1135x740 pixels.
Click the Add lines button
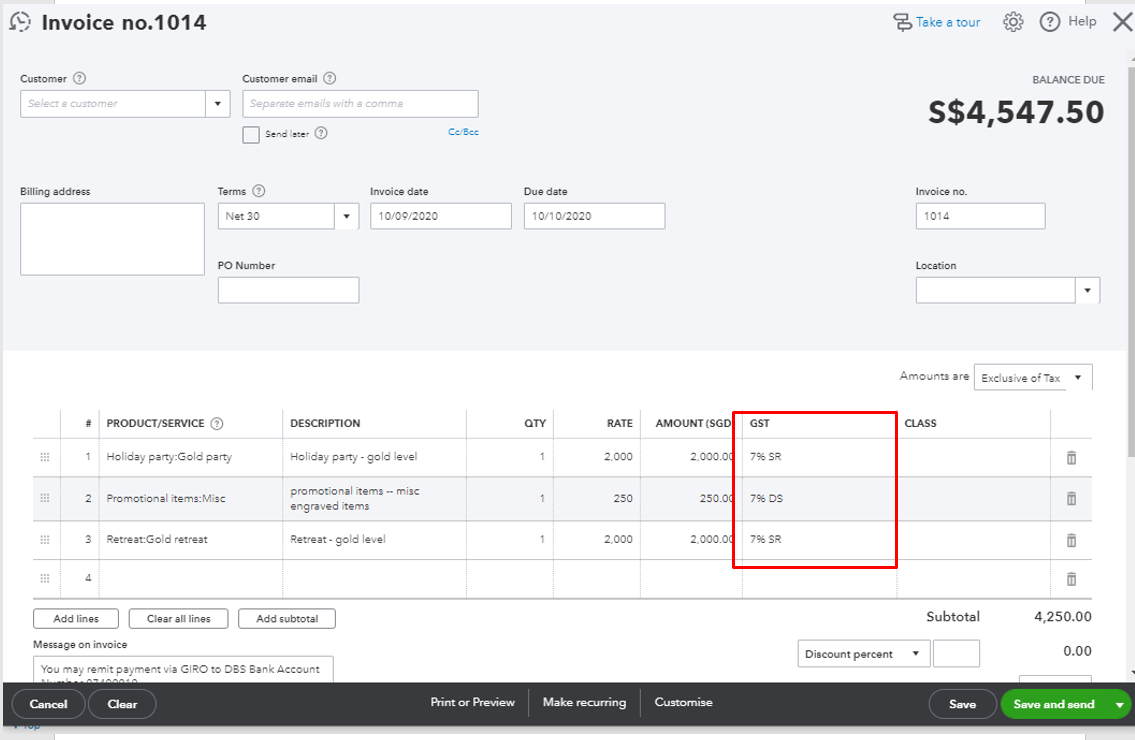75,618
